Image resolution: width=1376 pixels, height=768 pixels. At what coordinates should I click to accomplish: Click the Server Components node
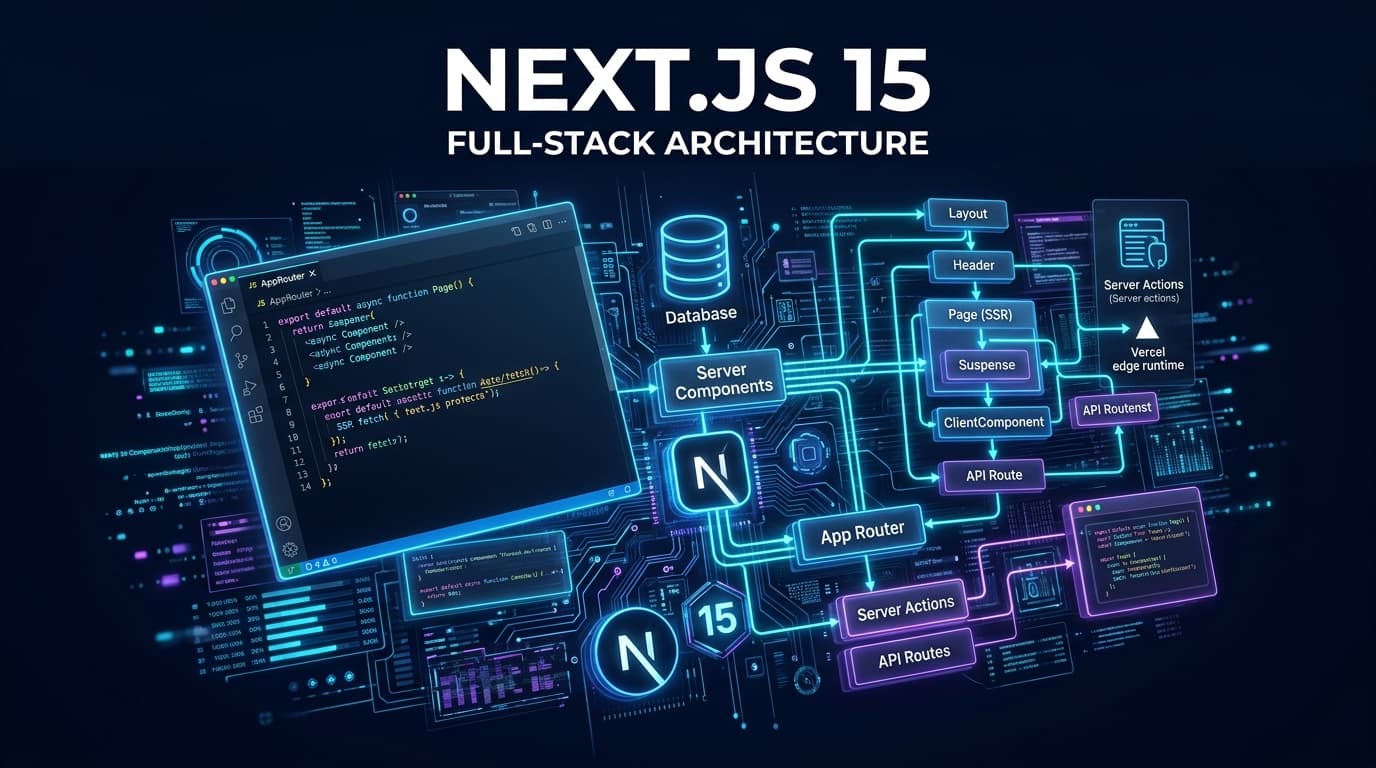(723, 382)
